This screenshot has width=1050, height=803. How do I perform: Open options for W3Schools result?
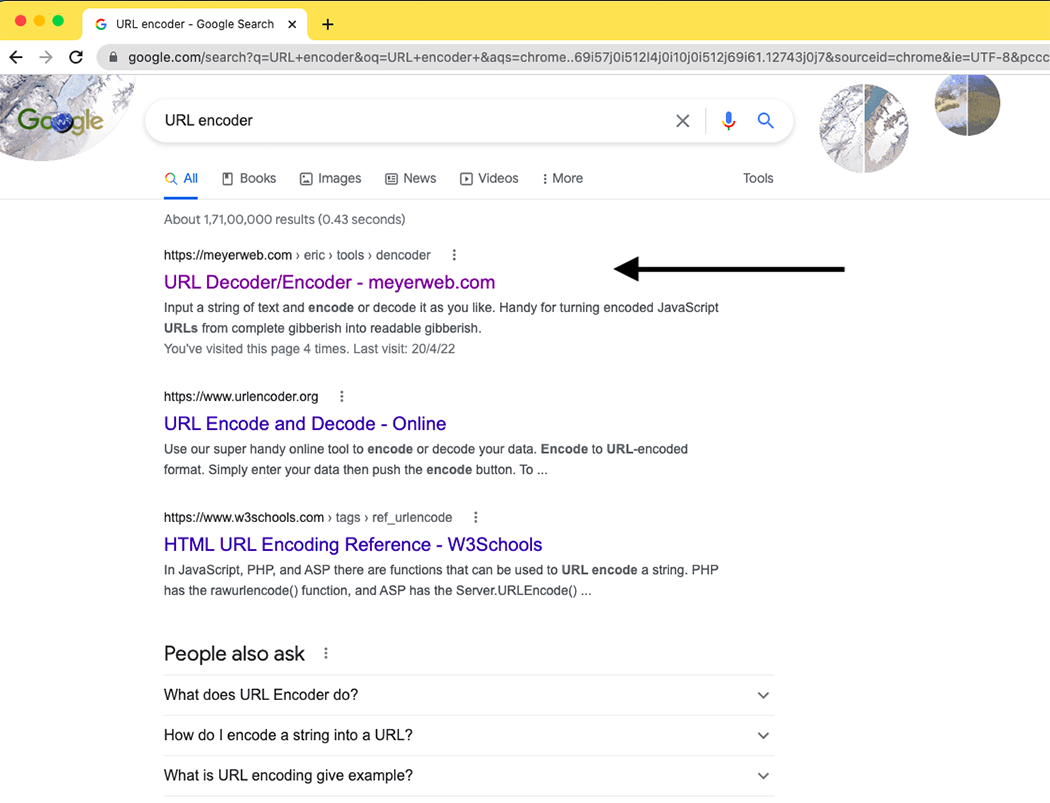point(476,518)
